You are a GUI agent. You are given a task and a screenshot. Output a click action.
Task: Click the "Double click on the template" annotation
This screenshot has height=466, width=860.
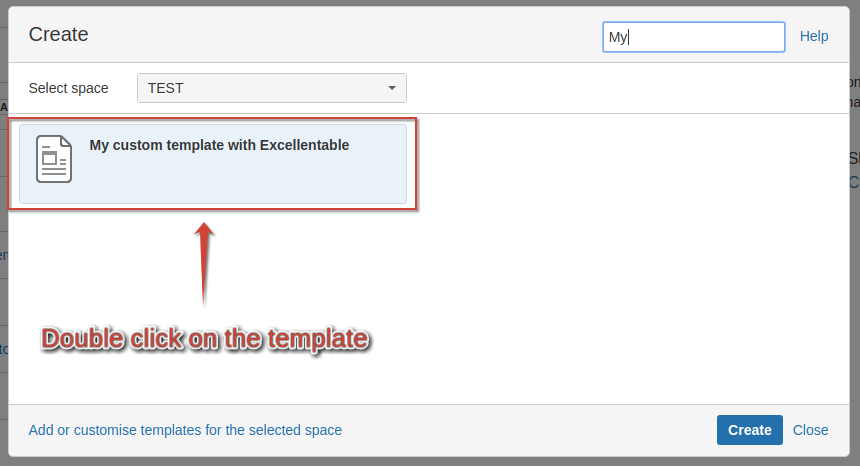pos(205,339)
